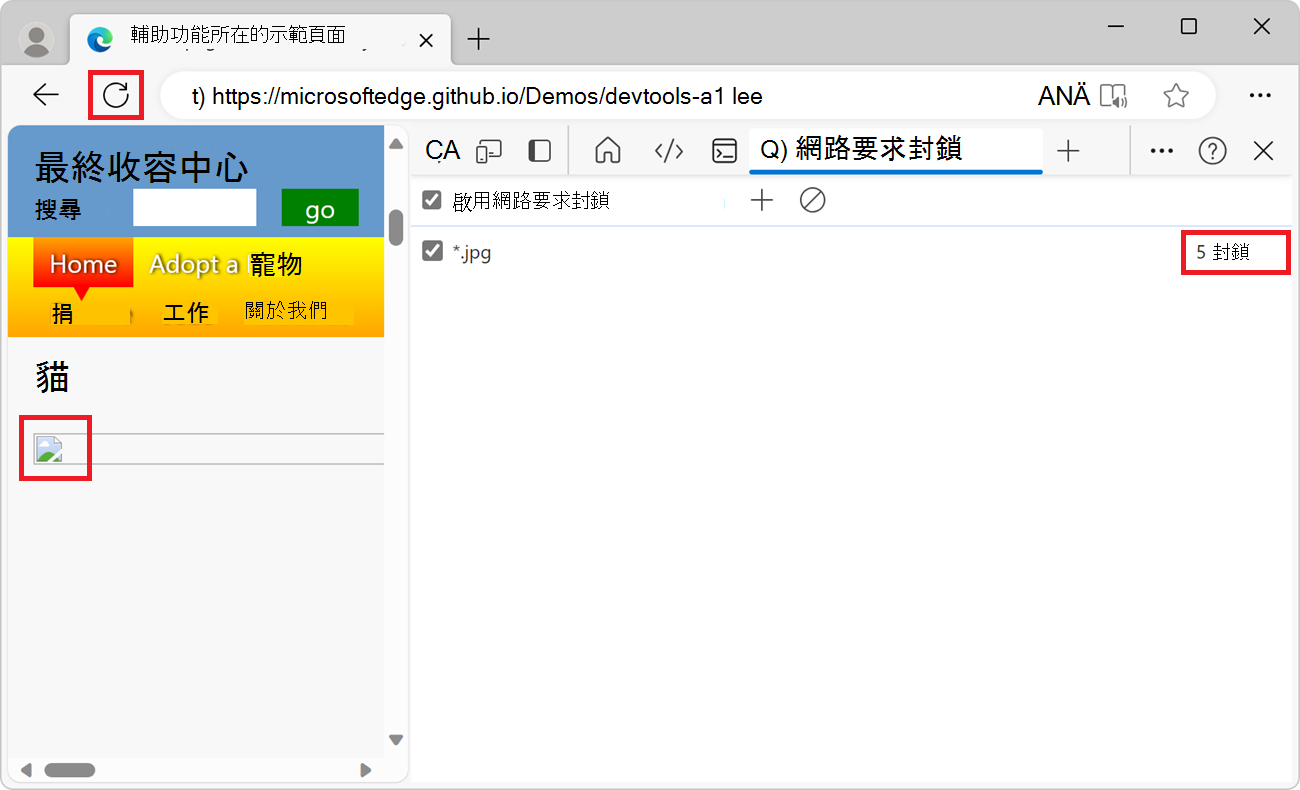
Task: Open the browser settings menu
Action: point(1260,95)
